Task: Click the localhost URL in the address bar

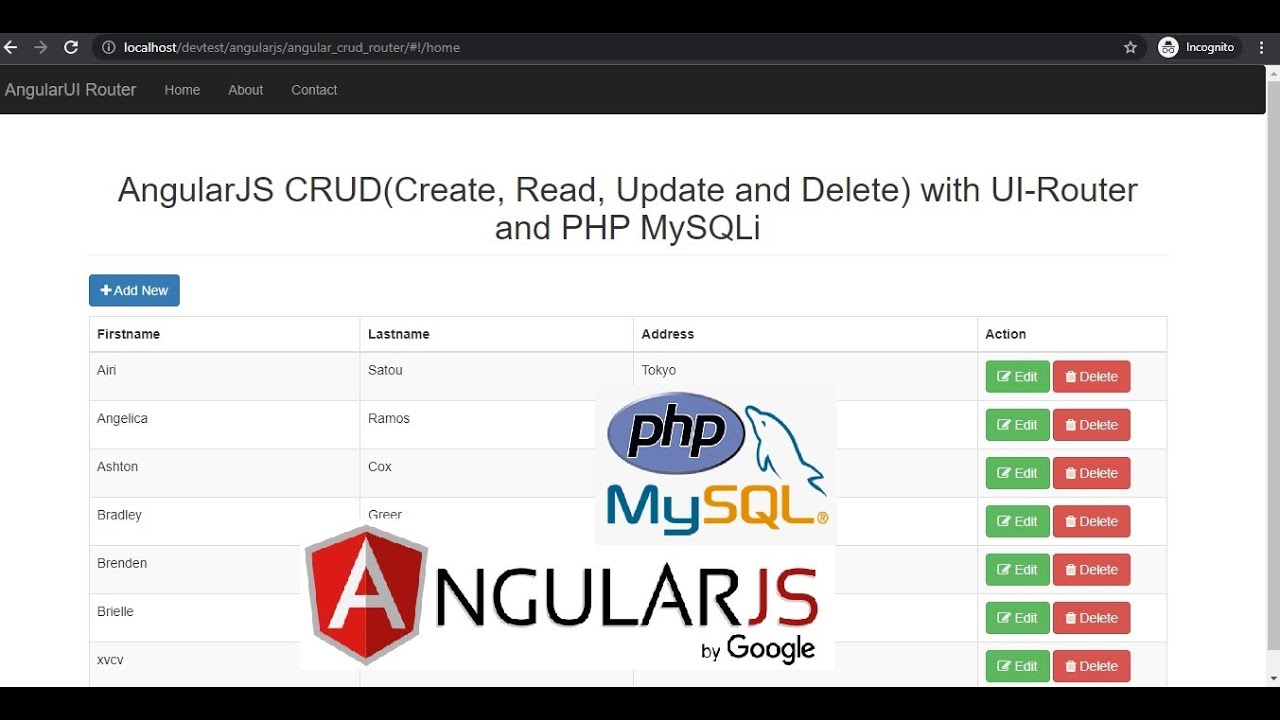Action: pyautogui.click(x=291, y=47)
